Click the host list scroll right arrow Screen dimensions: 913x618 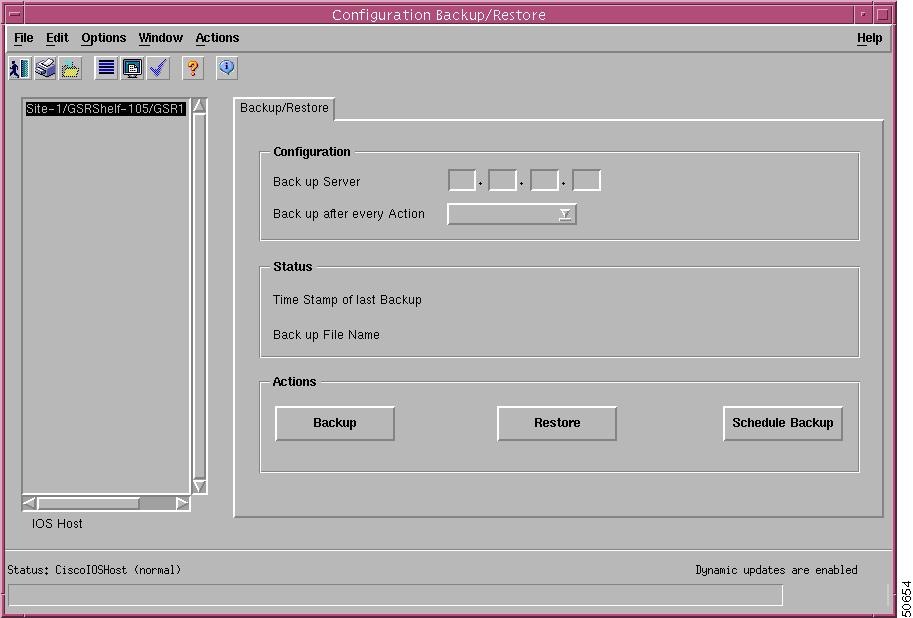[x=182, y=503]
